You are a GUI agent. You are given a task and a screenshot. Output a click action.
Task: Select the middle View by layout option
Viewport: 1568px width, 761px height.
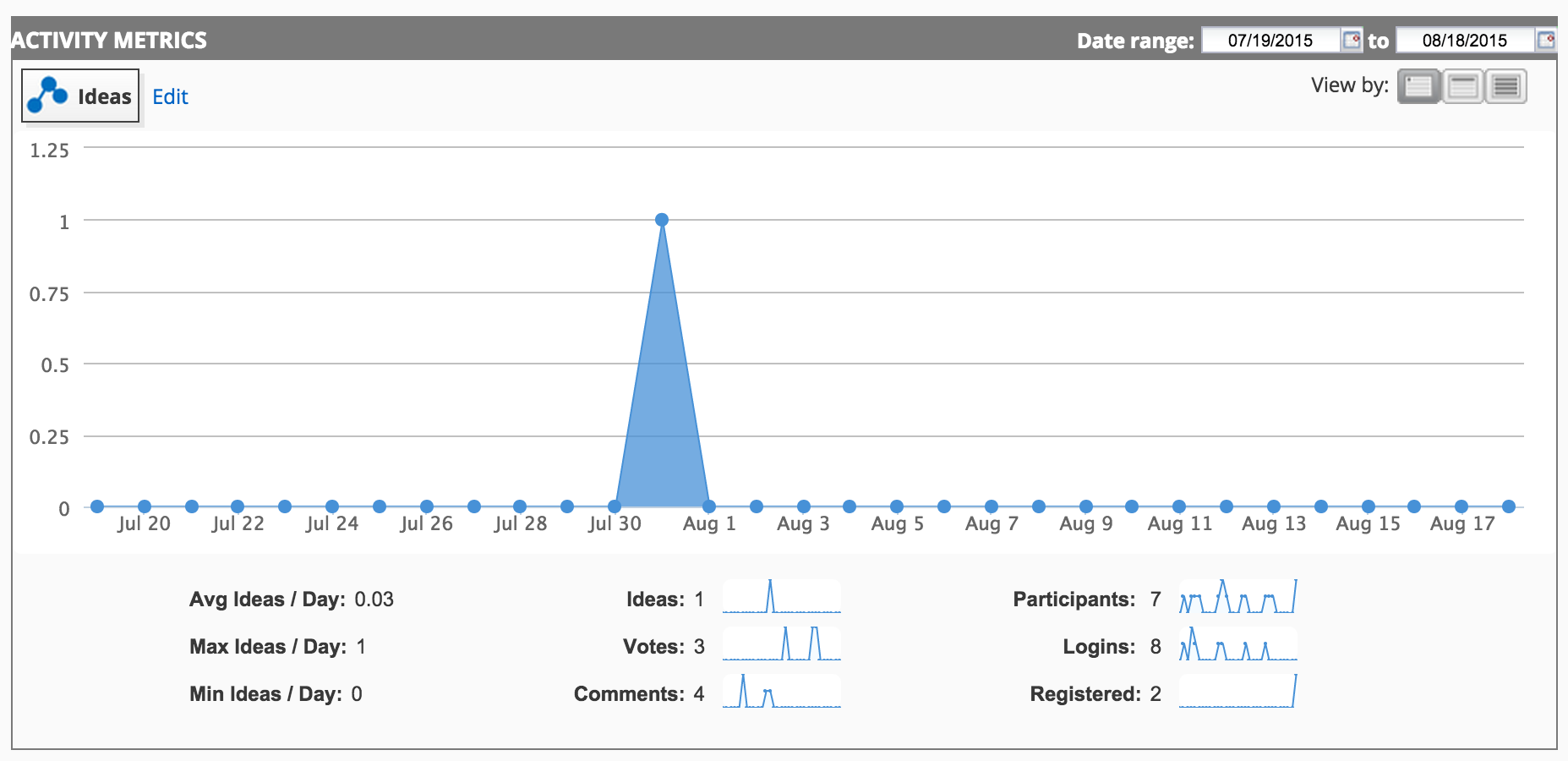(x=1462, y=86)
